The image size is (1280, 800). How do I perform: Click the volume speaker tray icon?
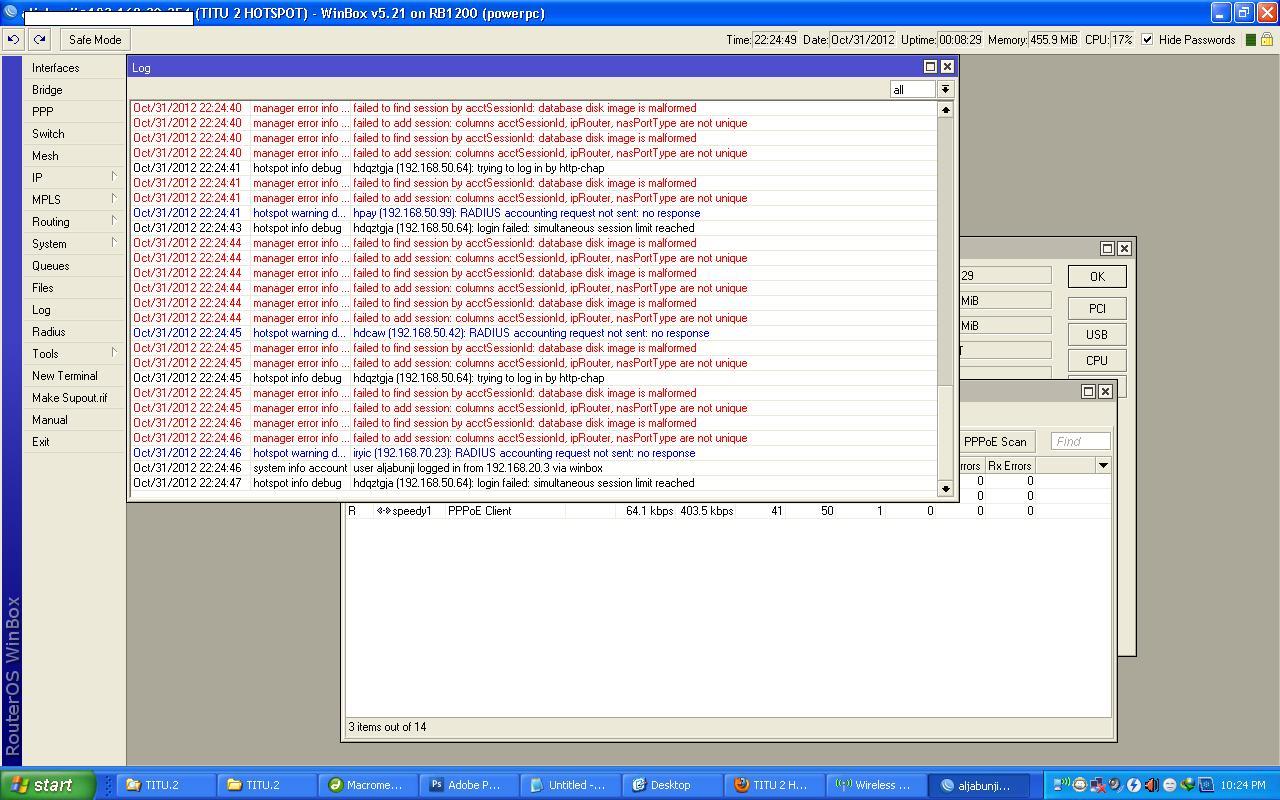point(1151,785)
